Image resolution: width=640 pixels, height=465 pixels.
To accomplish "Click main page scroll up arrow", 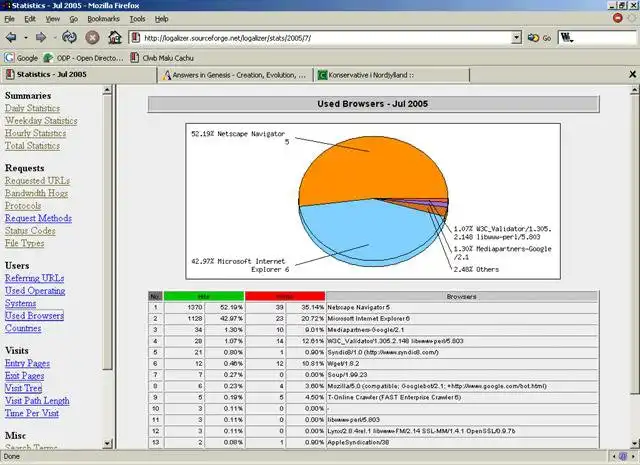I will [x=635, y=90].
